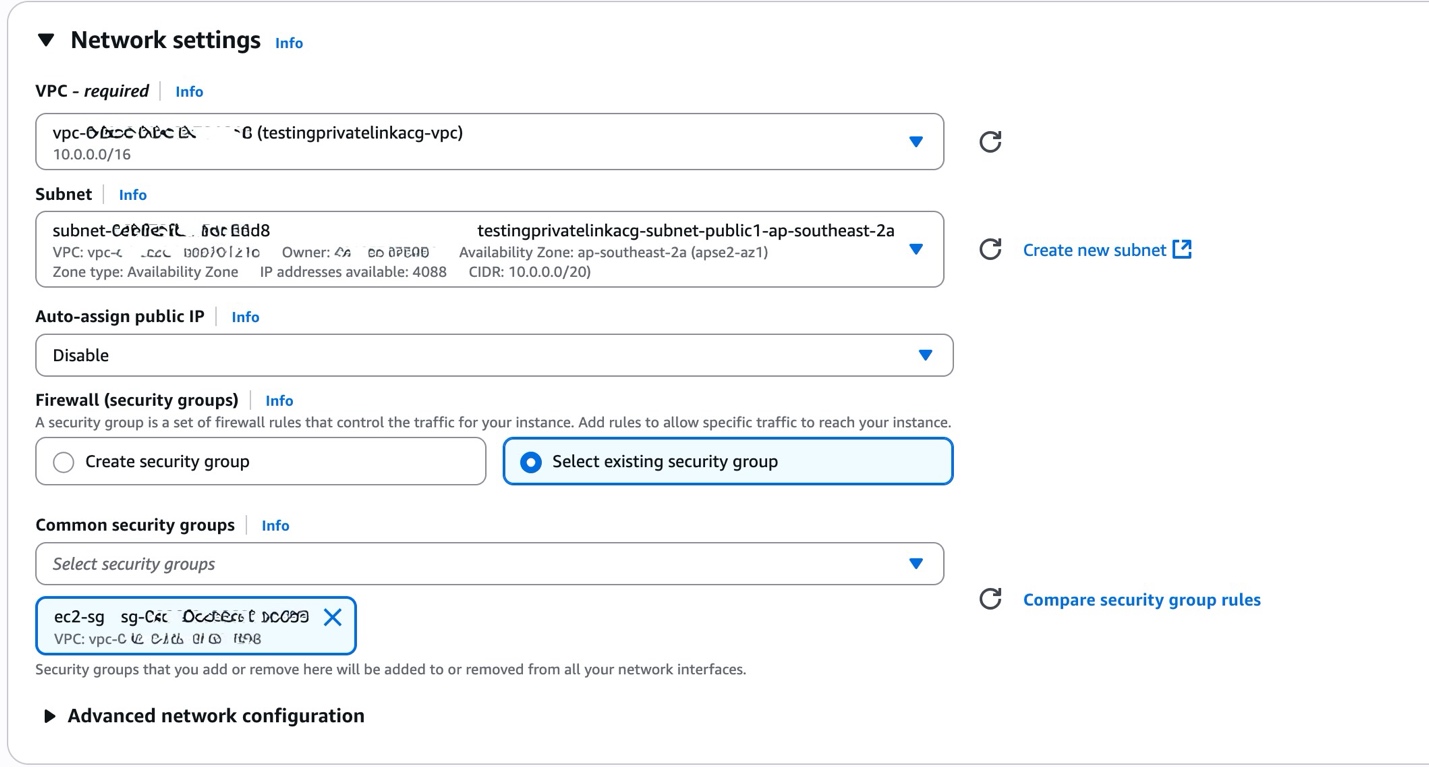Expand Advanced network configuration

50,716
